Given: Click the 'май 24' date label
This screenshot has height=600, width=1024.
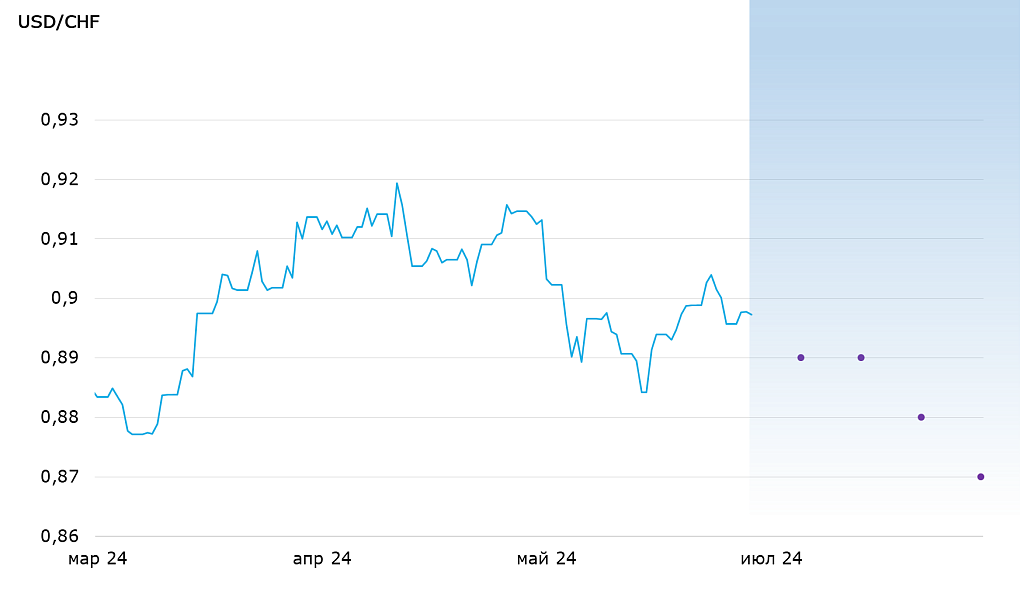Looking at the screenshot, I should pos(546,559).
